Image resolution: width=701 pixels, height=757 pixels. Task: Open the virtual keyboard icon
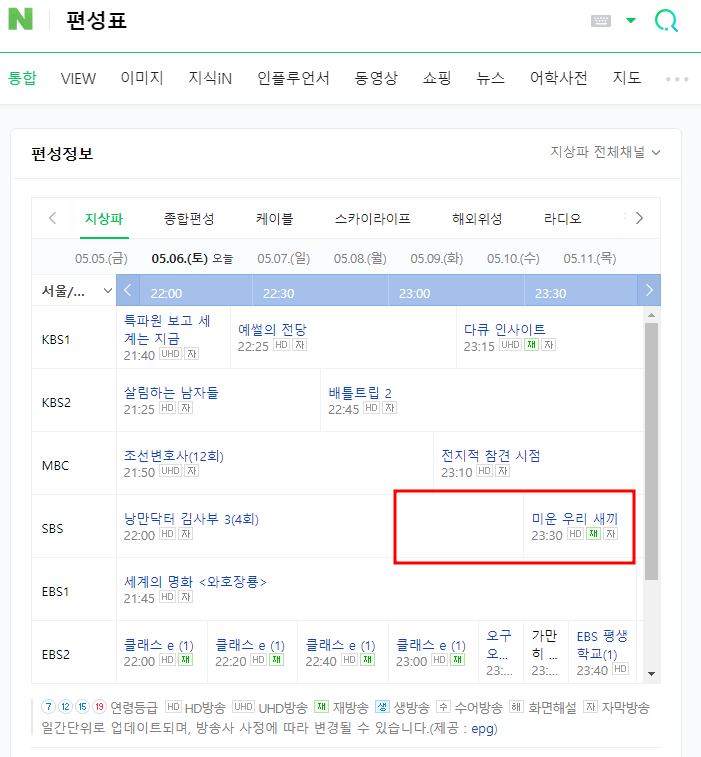click(x=601, y=21)
